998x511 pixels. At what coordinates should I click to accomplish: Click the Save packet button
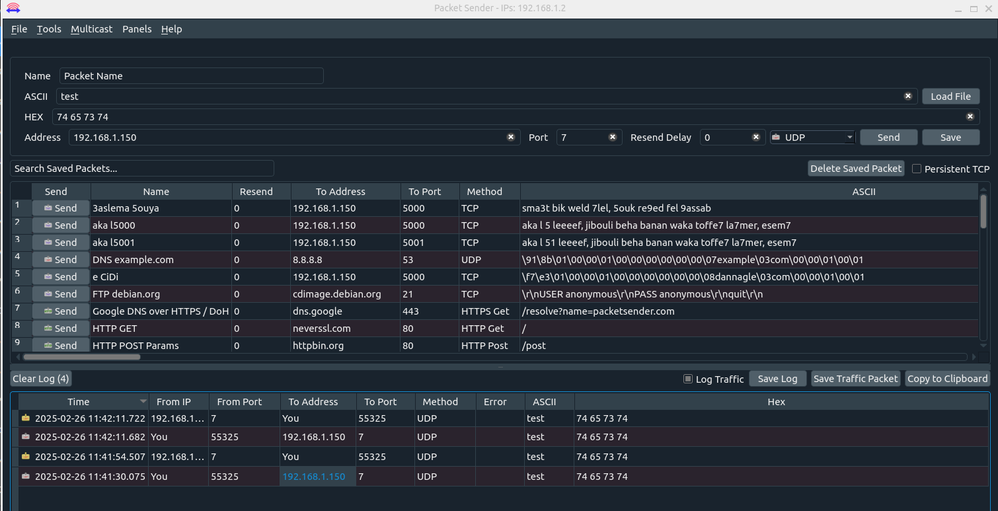point(950,137)
